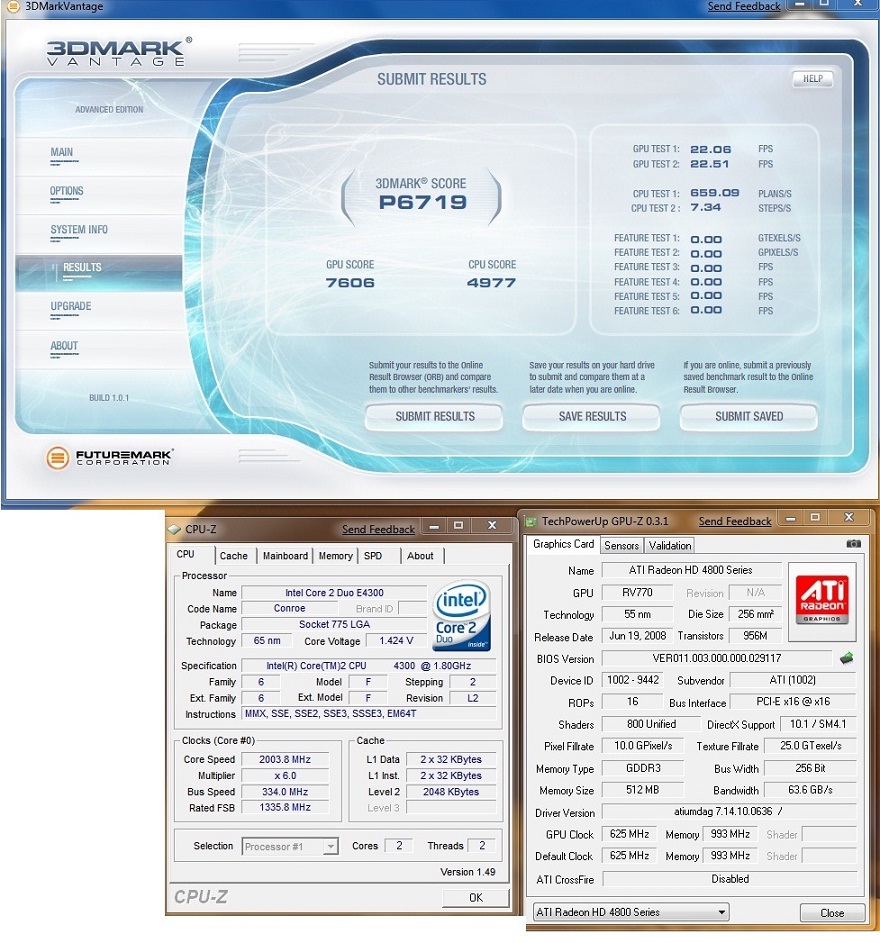Click the GPU Clock 625 MHz field

click(629, 835)
